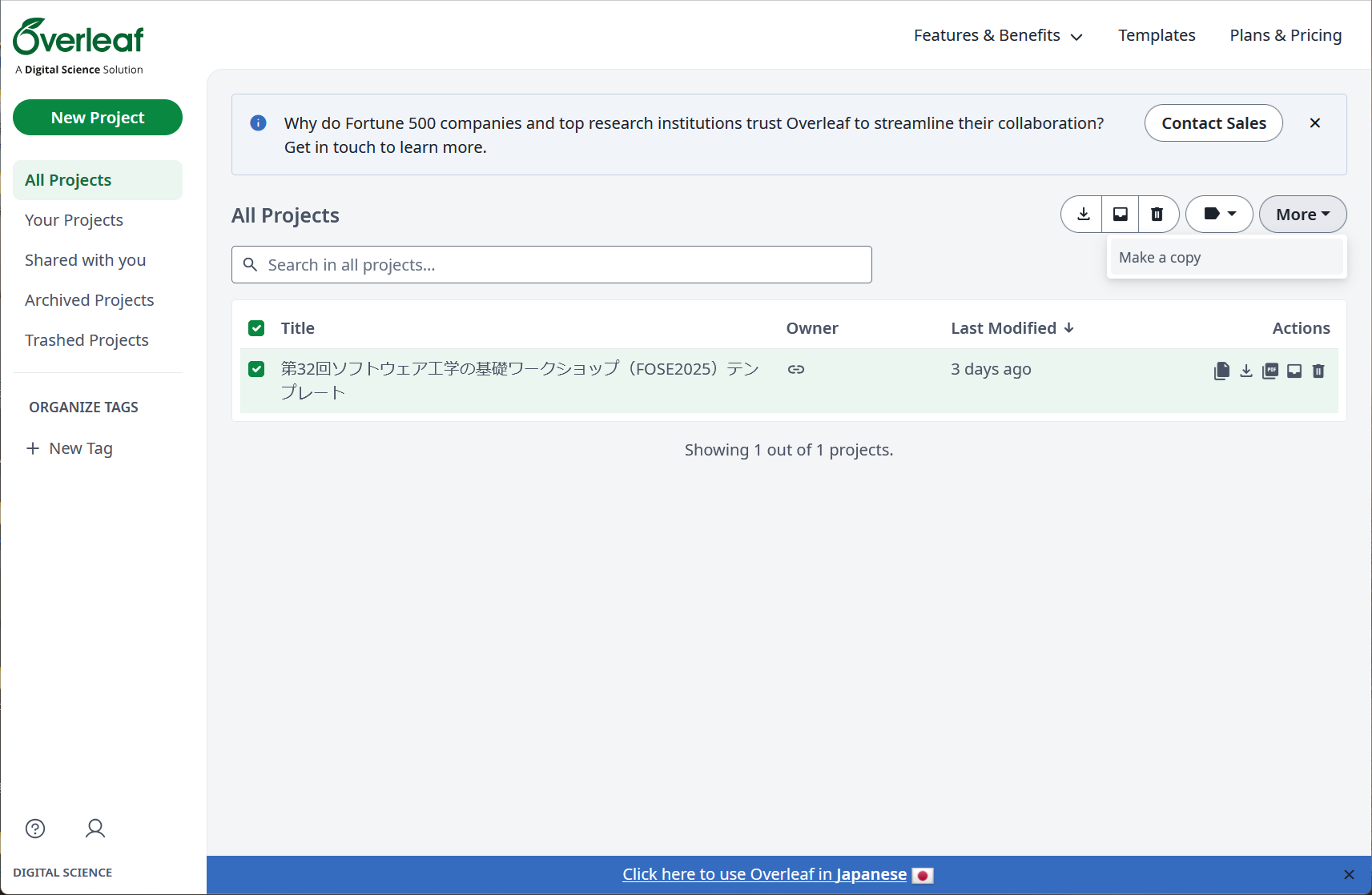Open the tags dropdown in toolbar
The image size is (1372, 895).
pos(1219,215)
